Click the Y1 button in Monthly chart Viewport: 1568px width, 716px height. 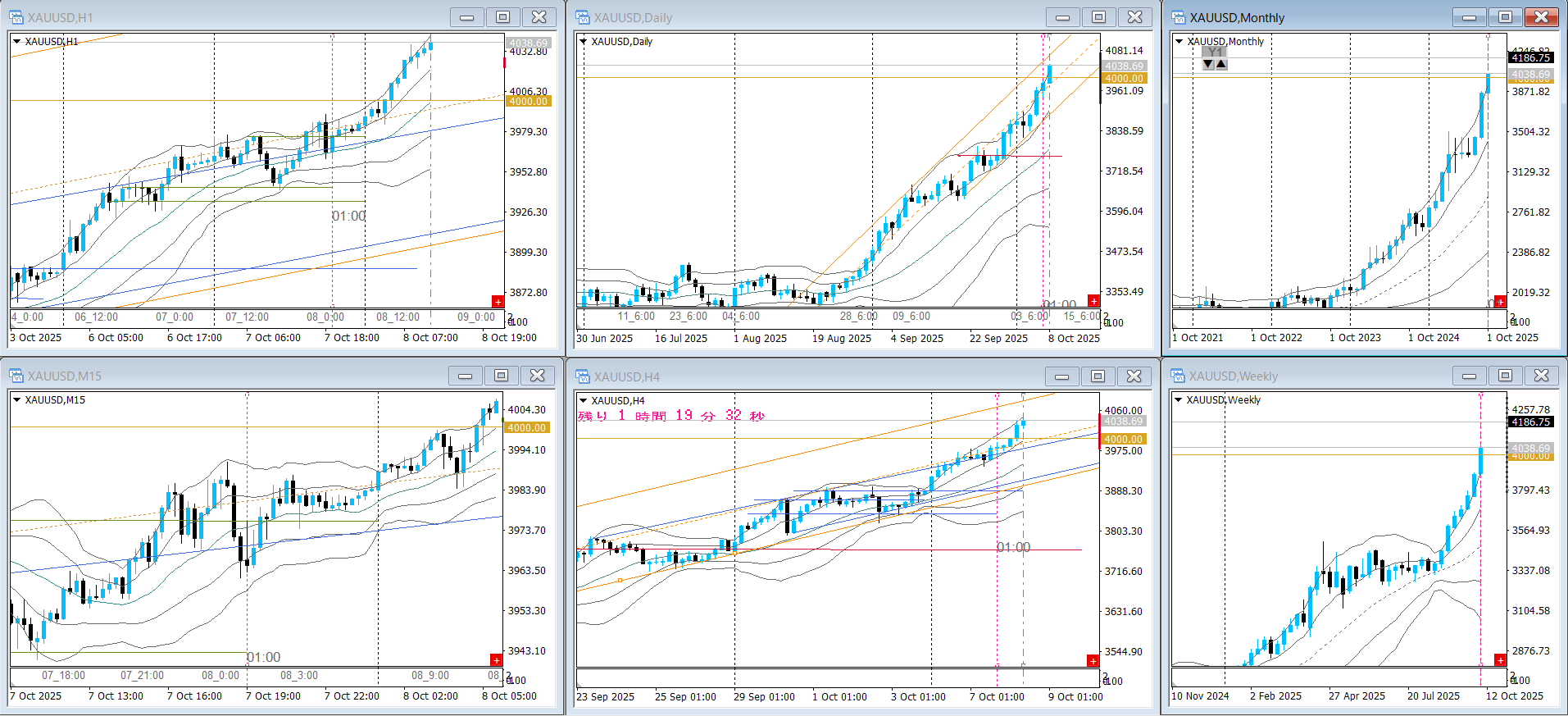pyautogui.click(x=1215, y=52)
